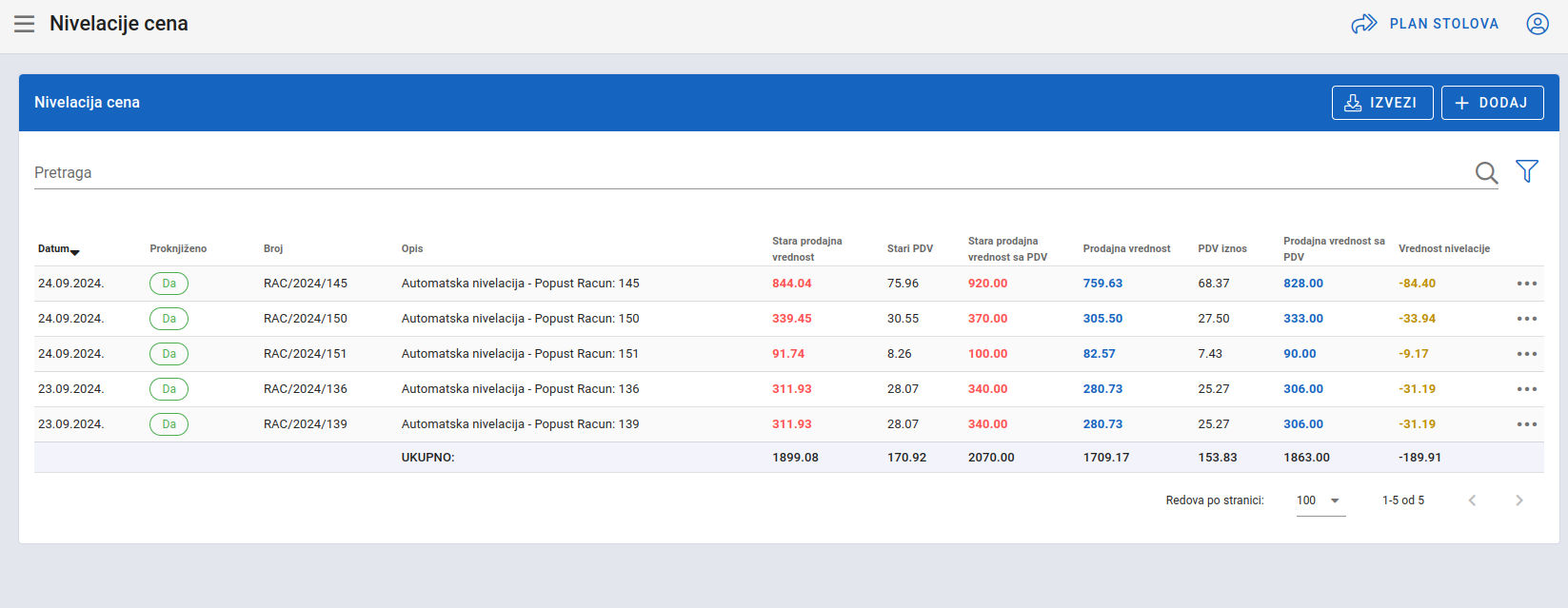The width and height of the screenshot is (1568, 608).
Task: Click nivelacija value -84.40
Action: 1418,284
